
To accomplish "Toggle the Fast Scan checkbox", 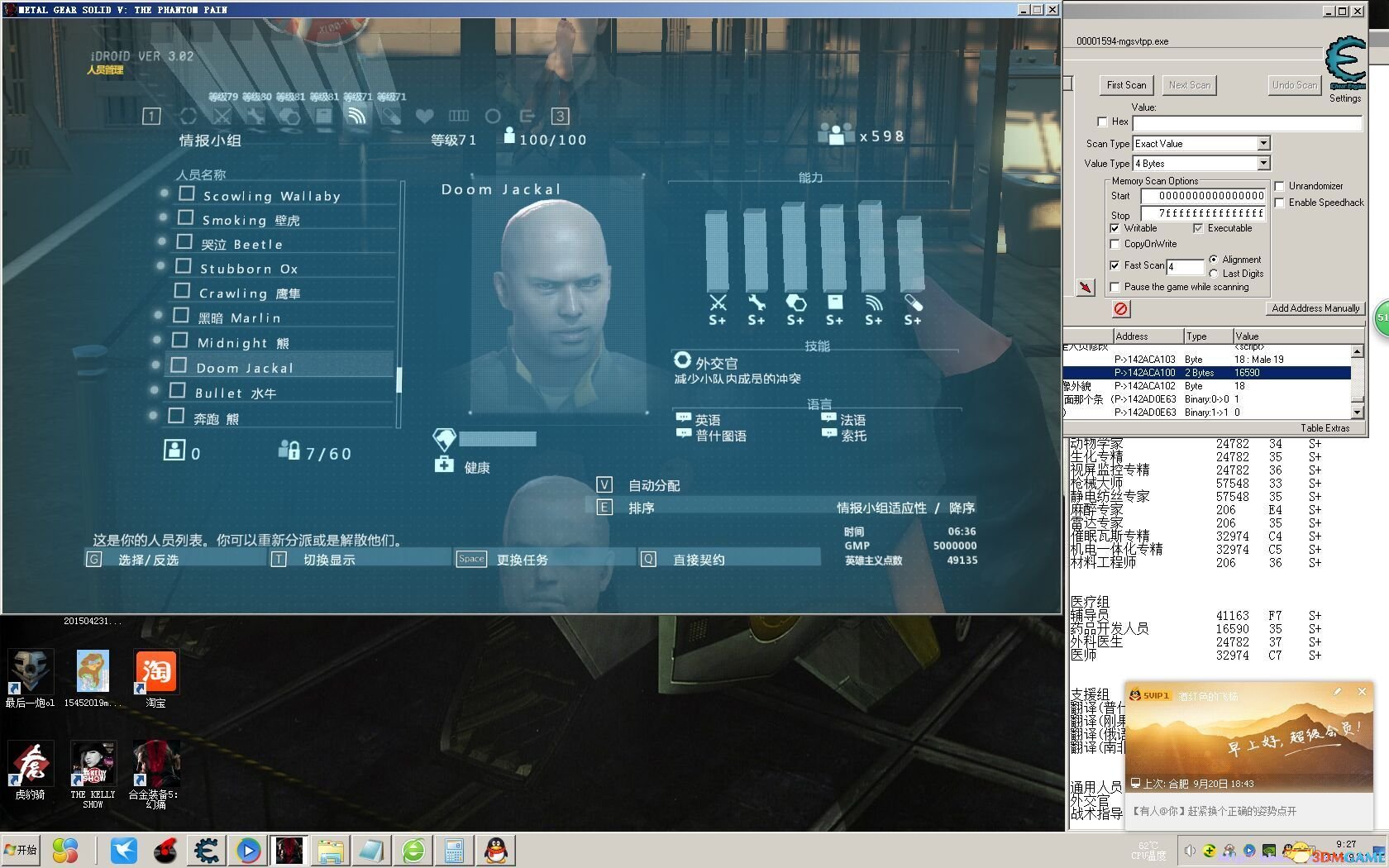I will [1115, 265].
